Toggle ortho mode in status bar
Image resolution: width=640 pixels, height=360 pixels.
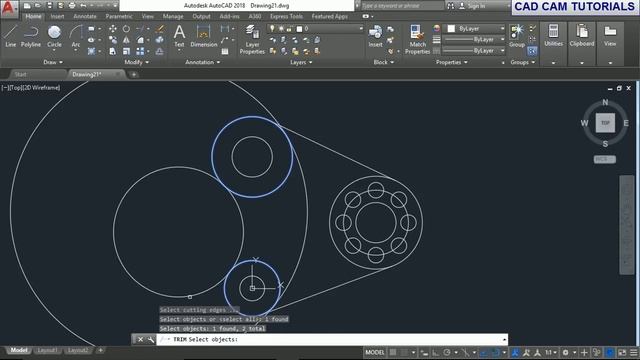[436, 352]
